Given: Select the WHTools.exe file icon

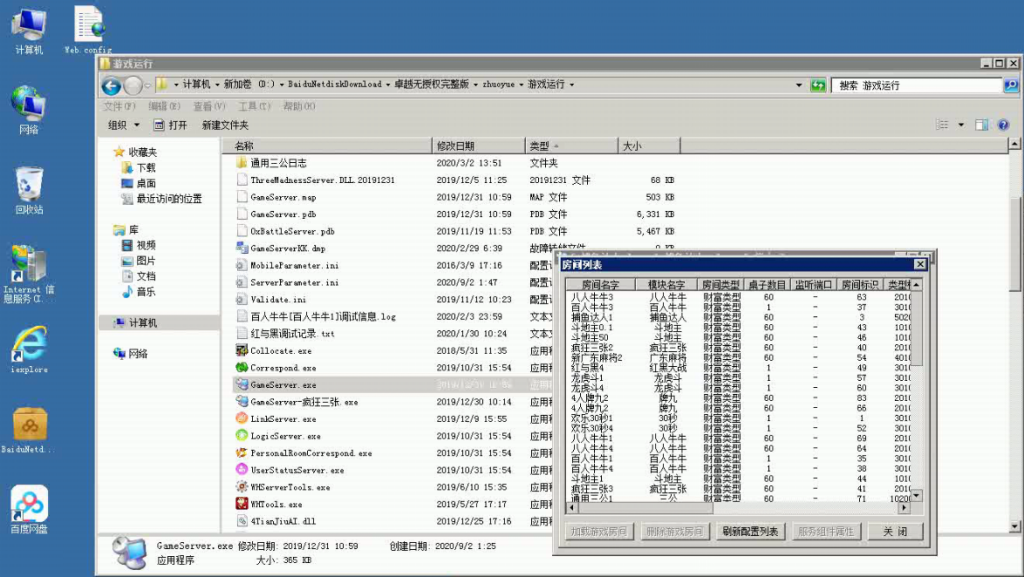Looking at the screenshot, I should pos(242,504).
